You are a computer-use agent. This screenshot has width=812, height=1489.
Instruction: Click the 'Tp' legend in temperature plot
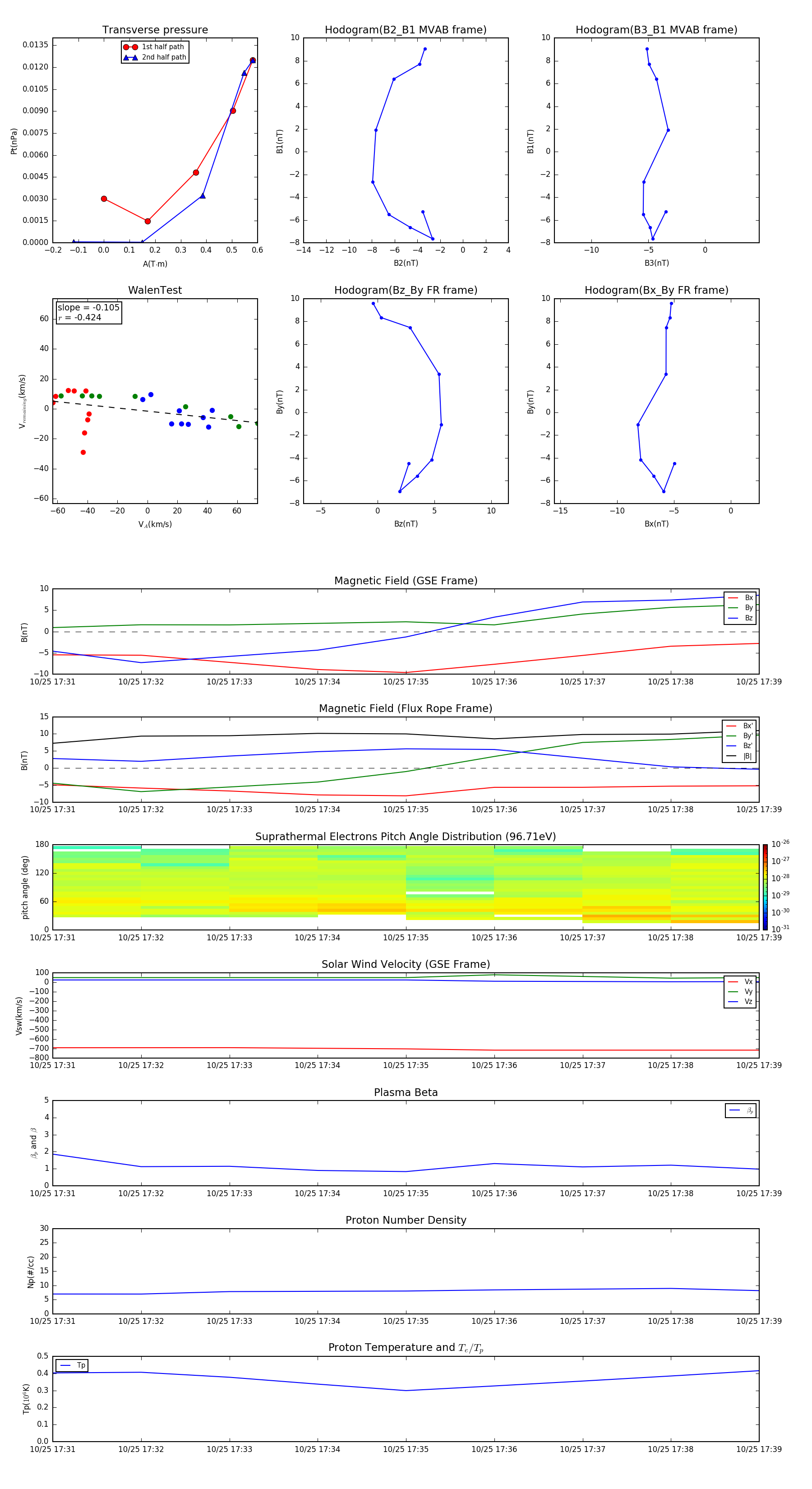(x=72, y=1365)
